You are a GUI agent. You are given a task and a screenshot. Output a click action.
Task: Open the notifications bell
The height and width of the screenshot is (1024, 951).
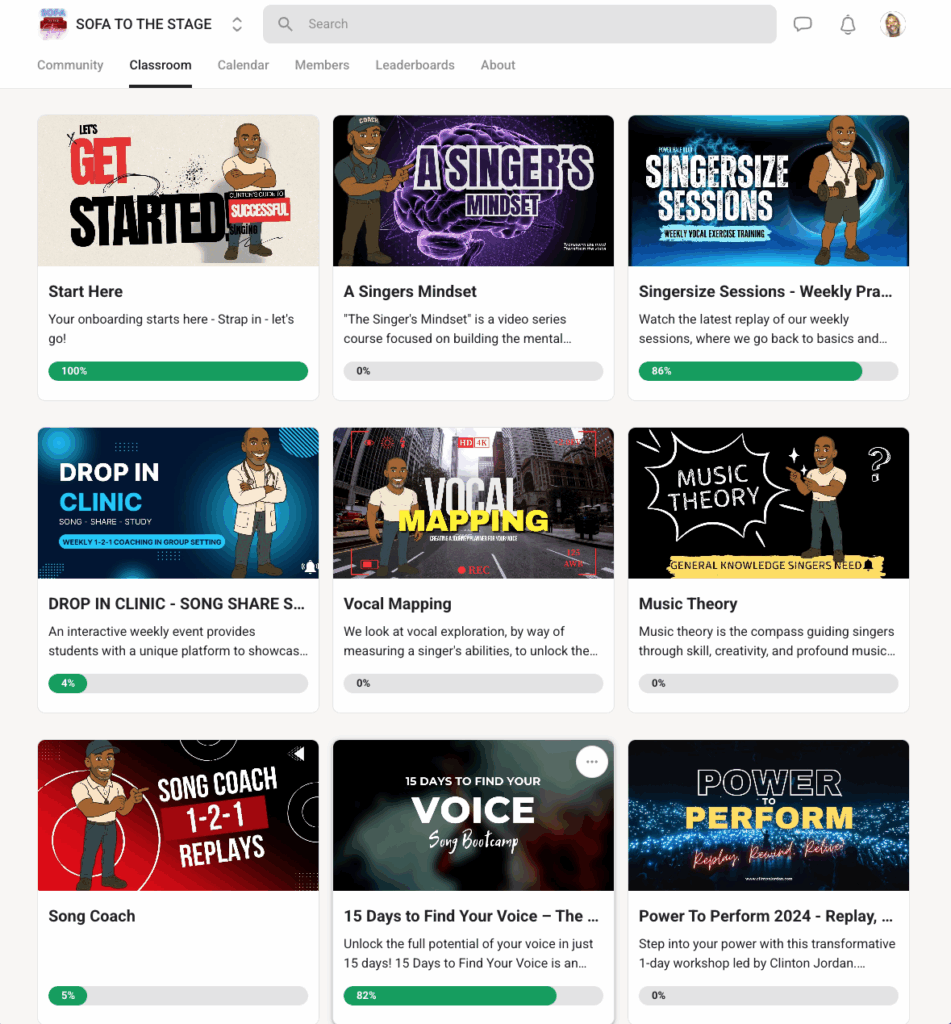(848, 25)
